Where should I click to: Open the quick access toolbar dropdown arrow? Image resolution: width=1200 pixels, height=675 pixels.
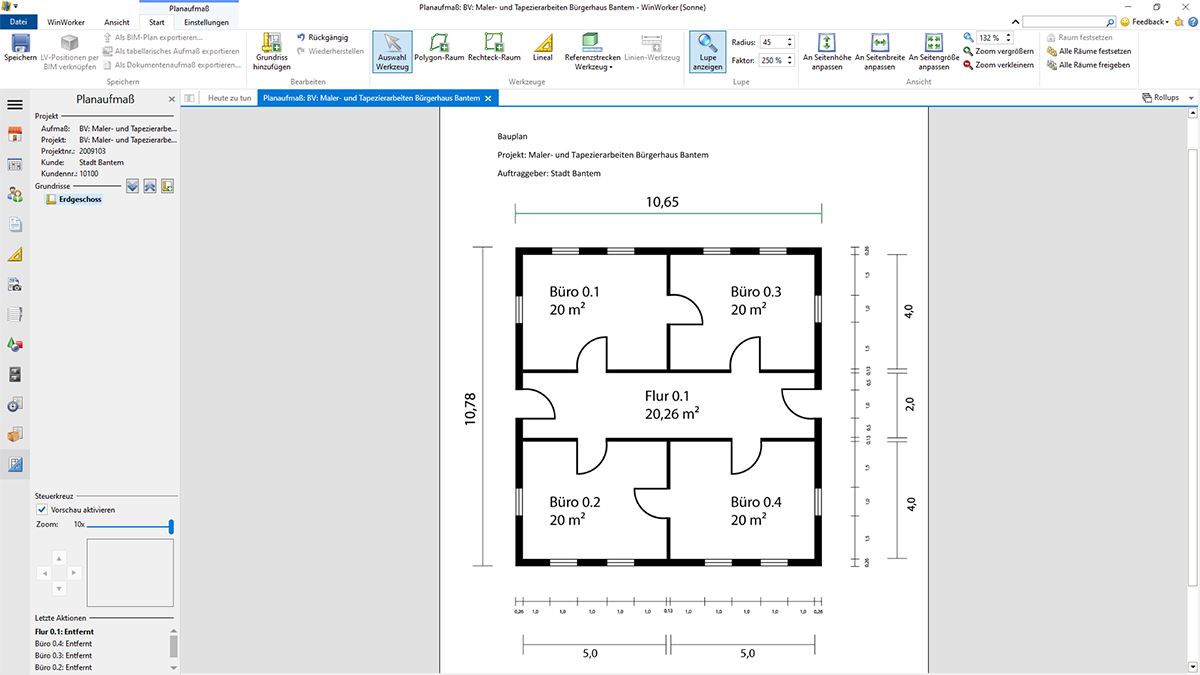17,6
